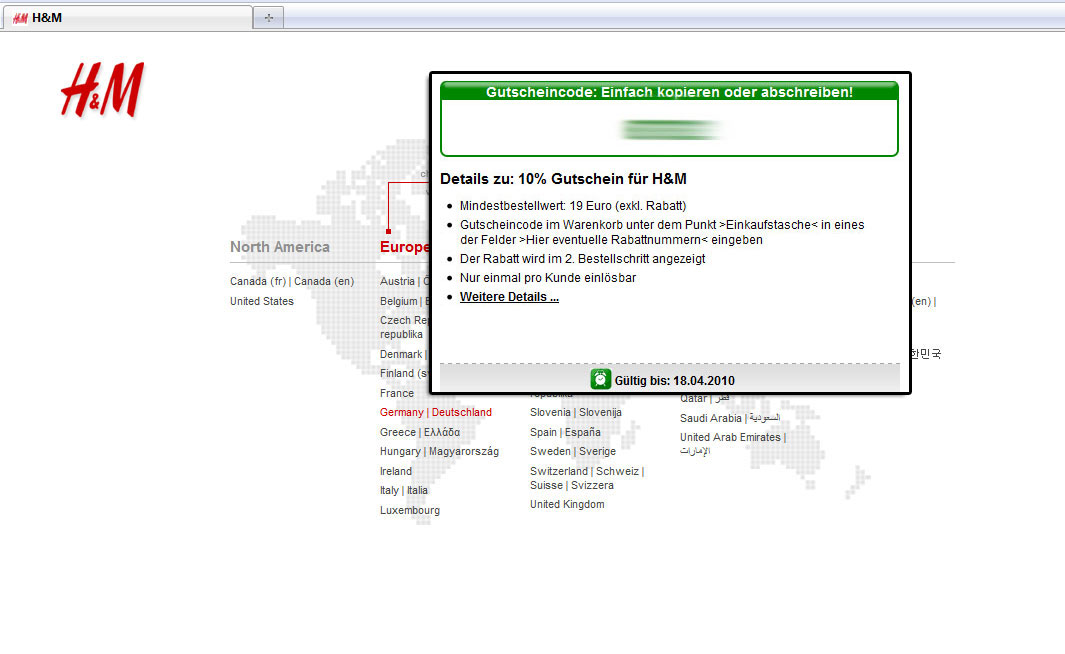
Task: Choose Sverige
Action: coord(598,452)
